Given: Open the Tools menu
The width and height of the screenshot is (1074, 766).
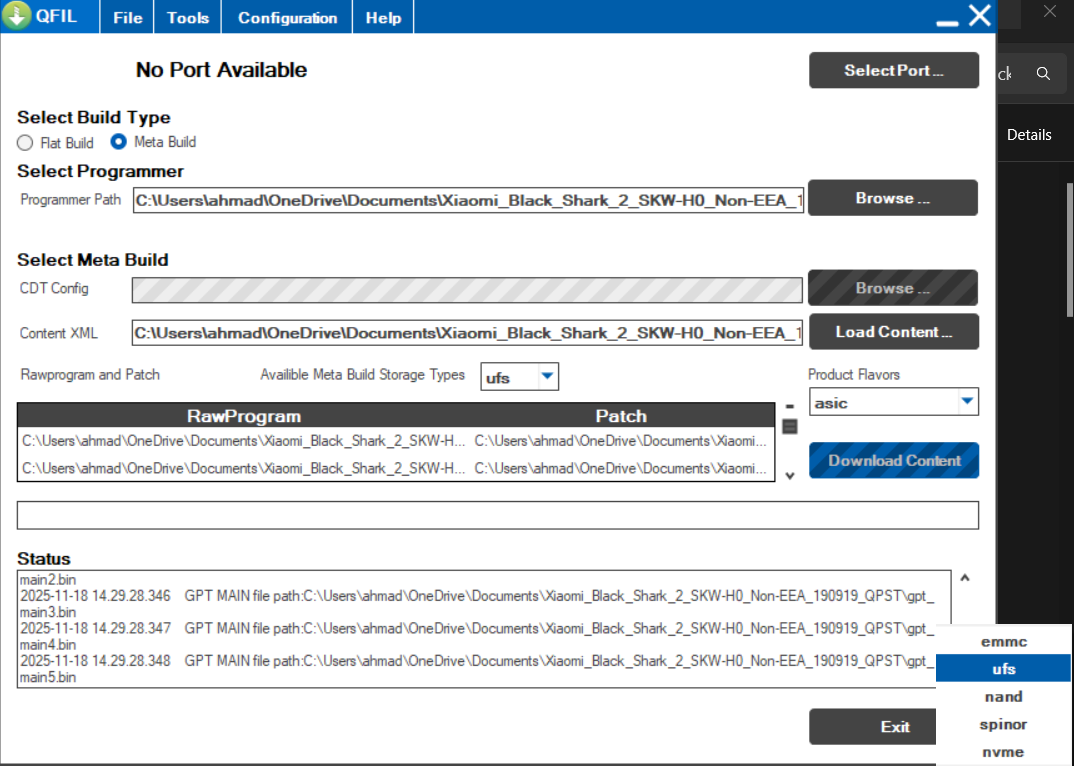Looking at the screenshot, I should click(x=188, y=18).
